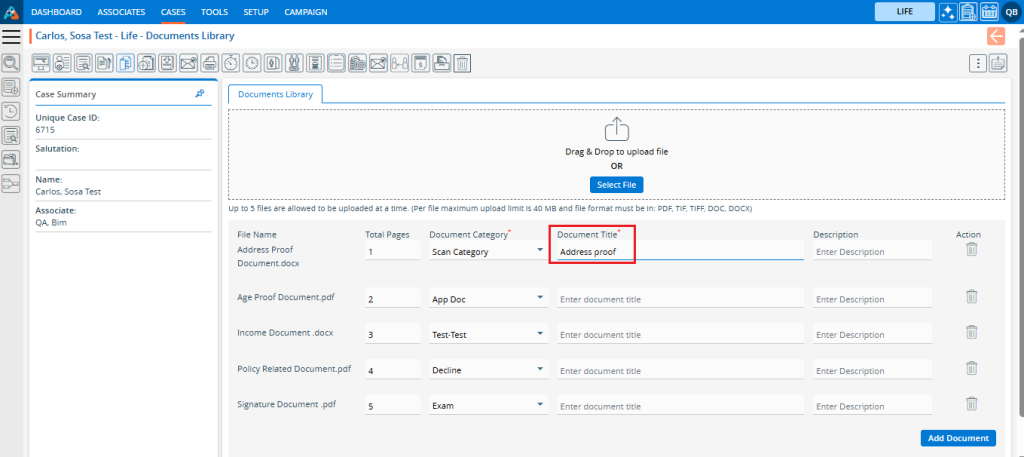This screenshot has width=1024, height=457.
Task: Select the Documents Library tab
Action: 275,94
